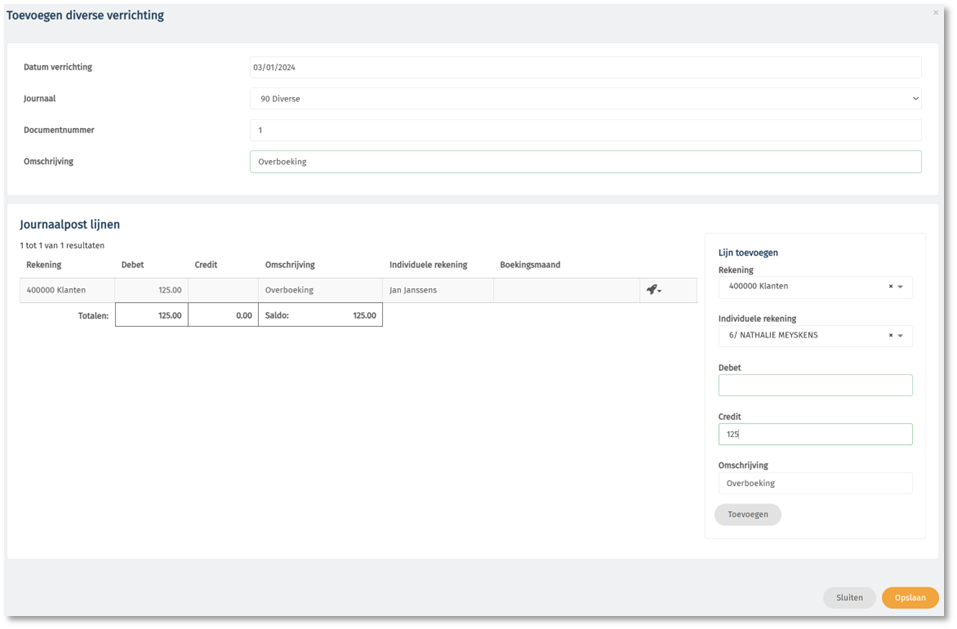Click the Jan Janssens cell
Screen dimensions: 957x629
[x=438, y=290]
